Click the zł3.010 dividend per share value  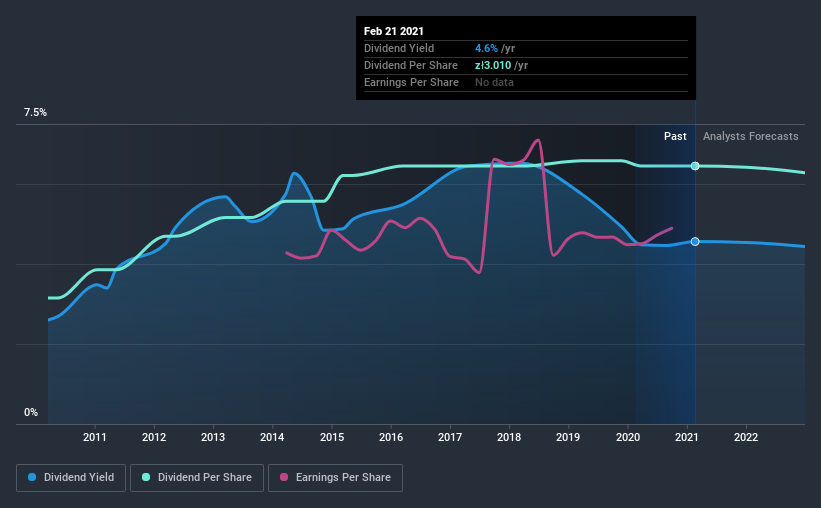493,65
